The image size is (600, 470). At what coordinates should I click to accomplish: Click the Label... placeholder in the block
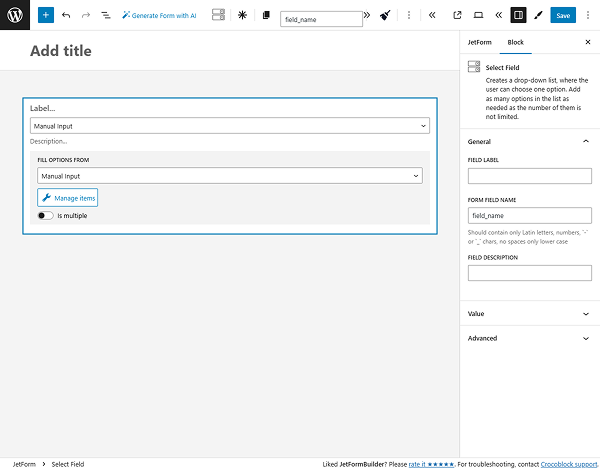(x=42, y=108)
